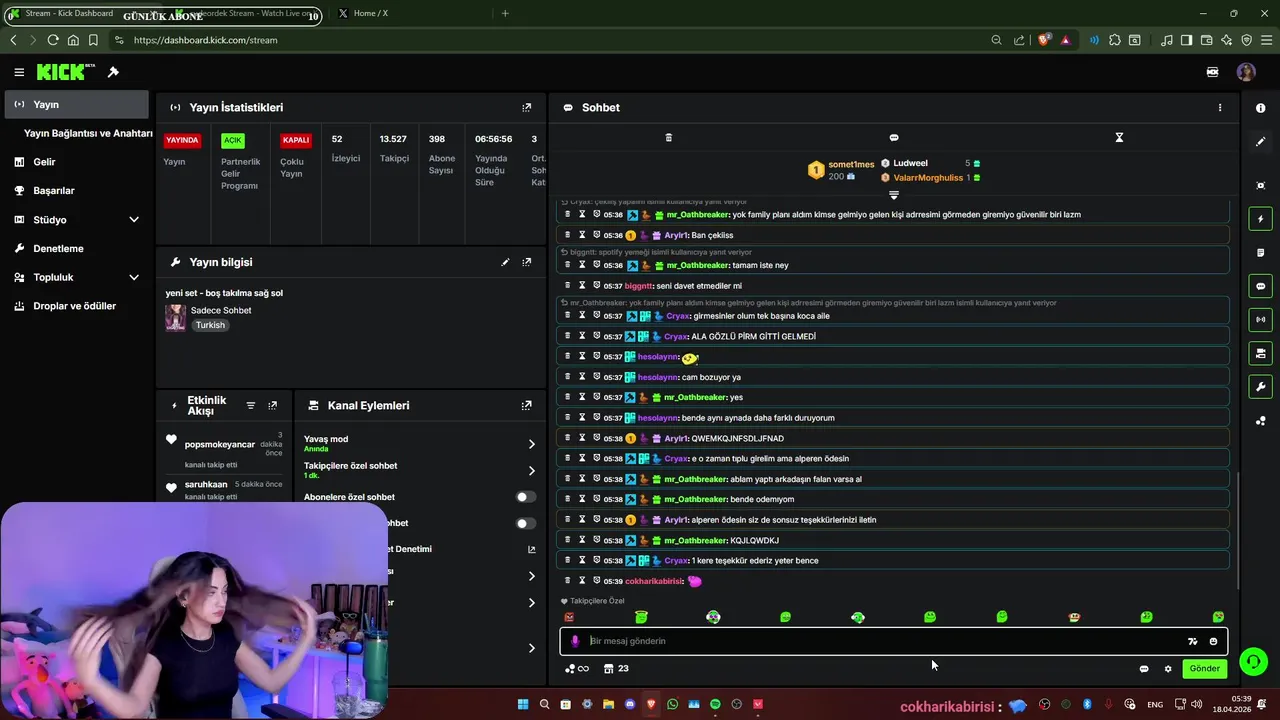Screen dimensions: 1280x720
Task: Click popsmokeyancar in activity feed
Action: tap(220, 444)
